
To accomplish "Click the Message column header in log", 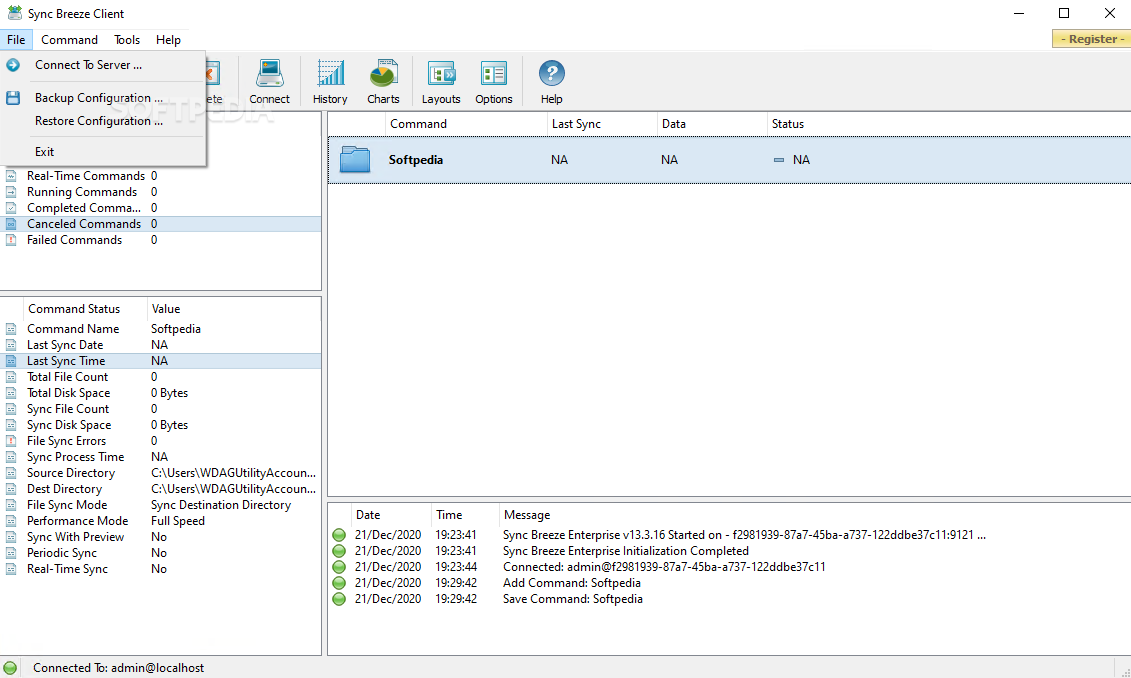I will [815, 515].
